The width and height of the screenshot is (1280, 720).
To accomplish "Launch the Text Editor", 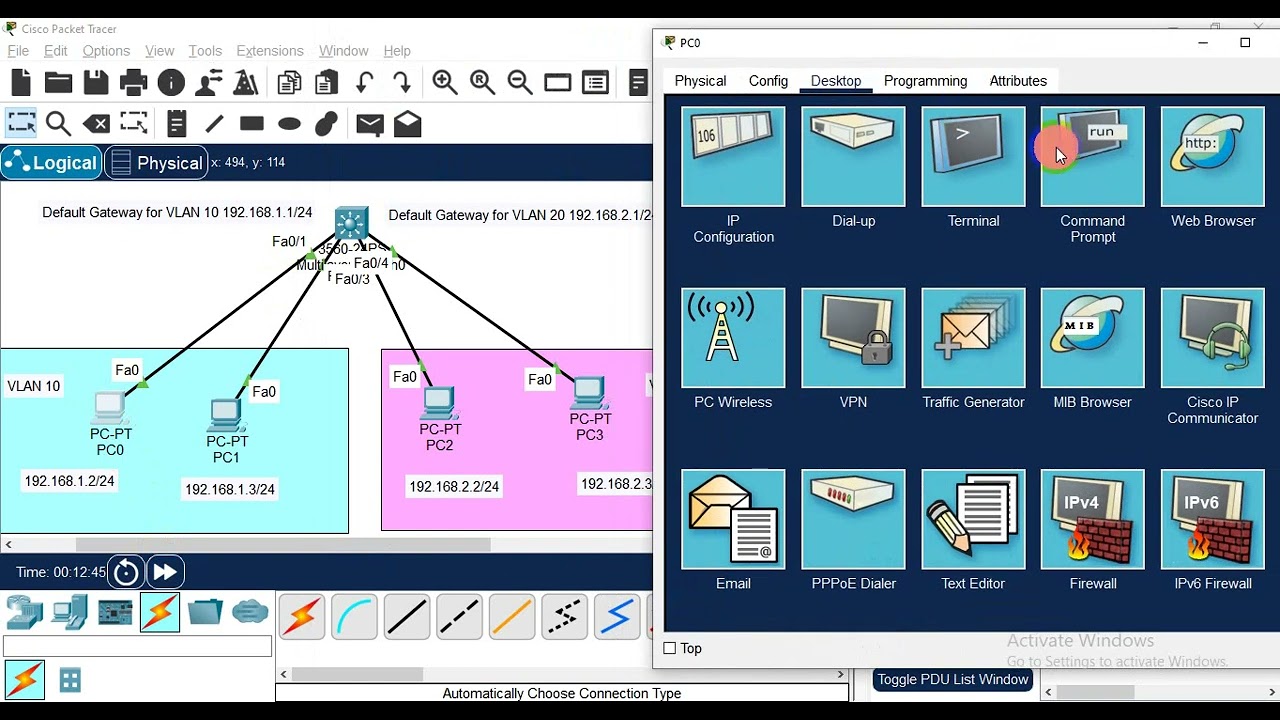I will pos(973,519).
